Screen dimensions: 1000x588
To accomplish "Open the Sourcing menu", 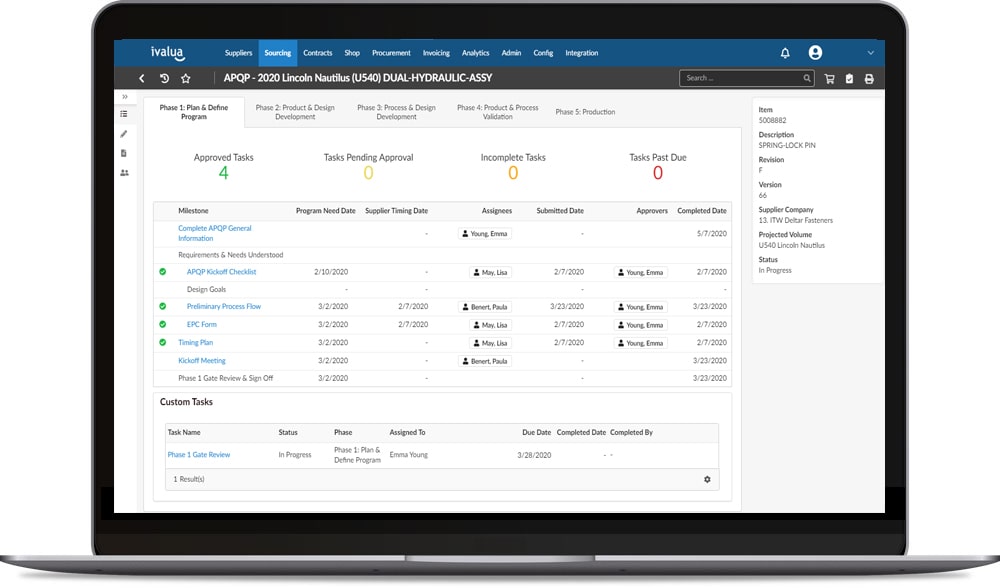I will coord(278,53).
